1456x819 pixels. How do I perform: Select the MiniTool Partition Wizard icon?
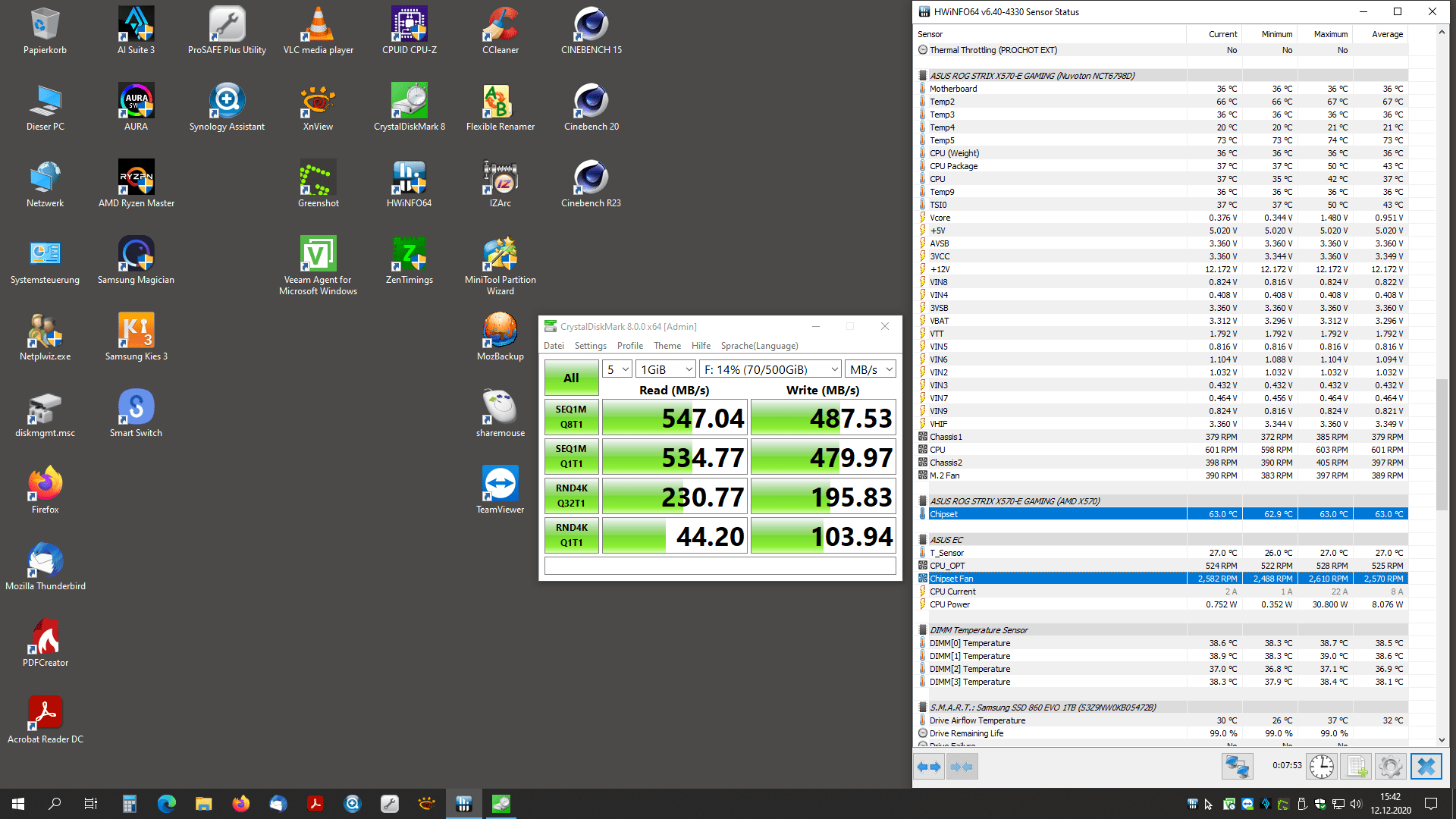(500, 265)
